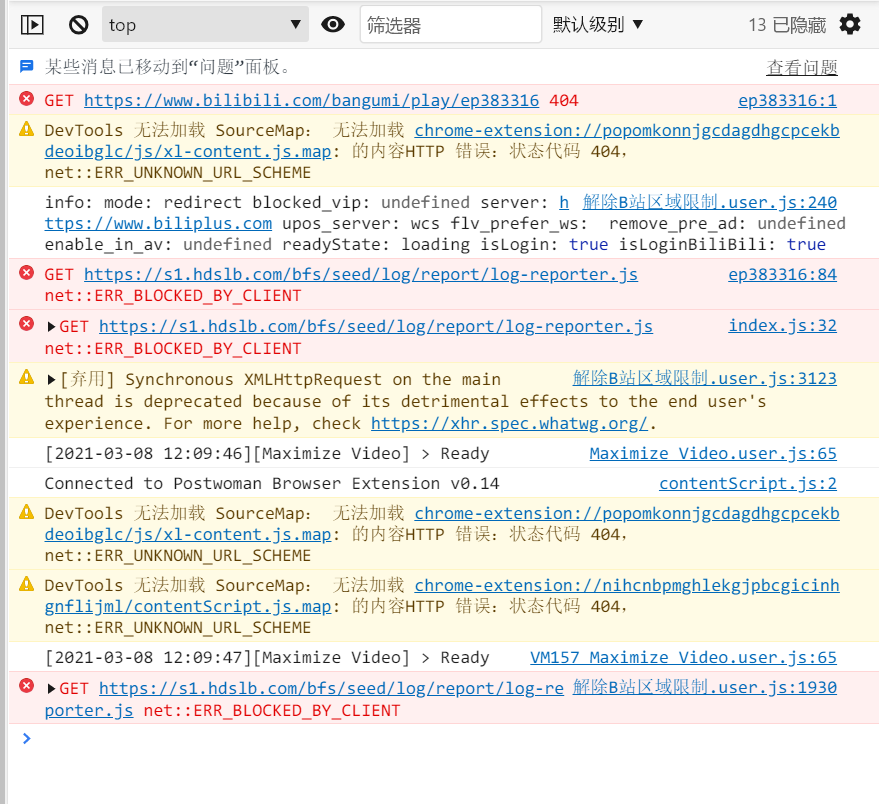Click the red error icon on 404 message
The image size is (879, 804).
point(26,100)
